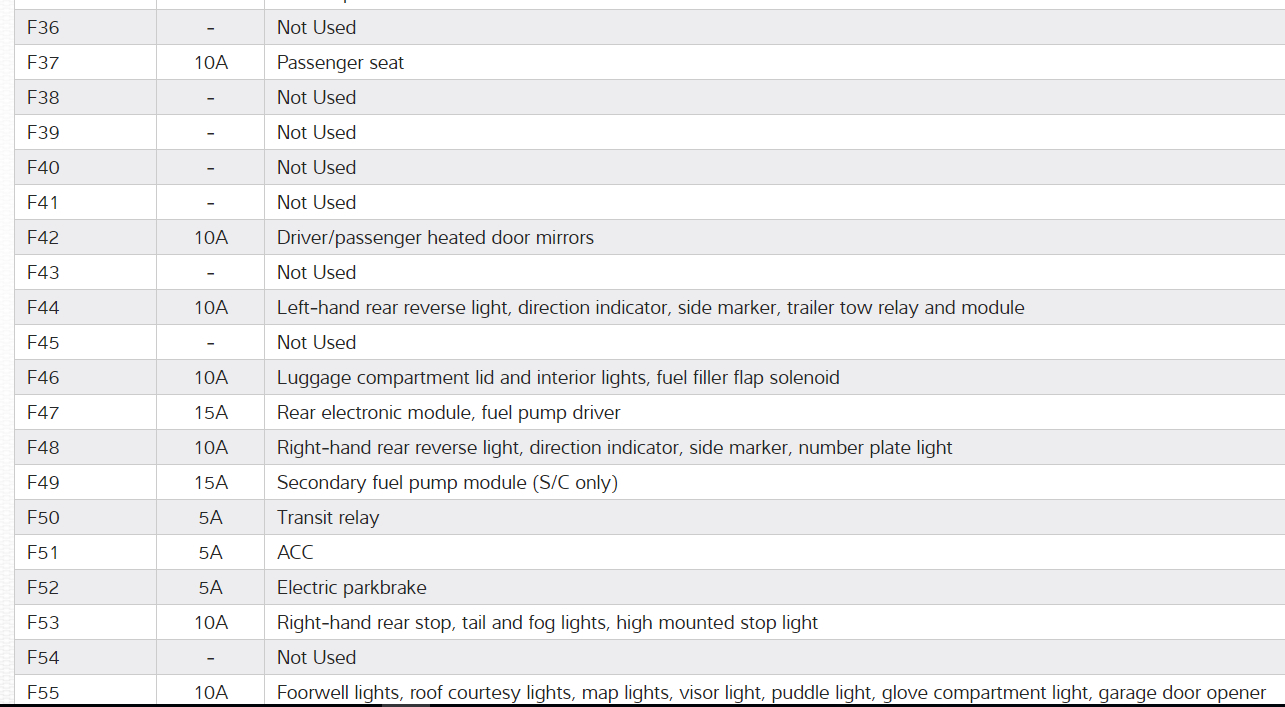The width and height of the screenshot is (1285, 707).
Task: Click the Left-hand rear reverse light description
Action: coord(650,308)
